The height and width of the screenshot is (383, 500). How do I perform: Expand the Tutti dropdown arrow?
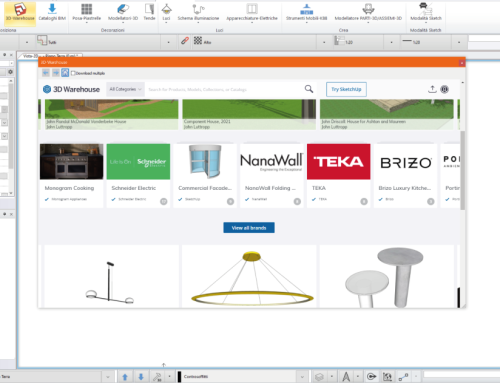[x=168, y=42]
